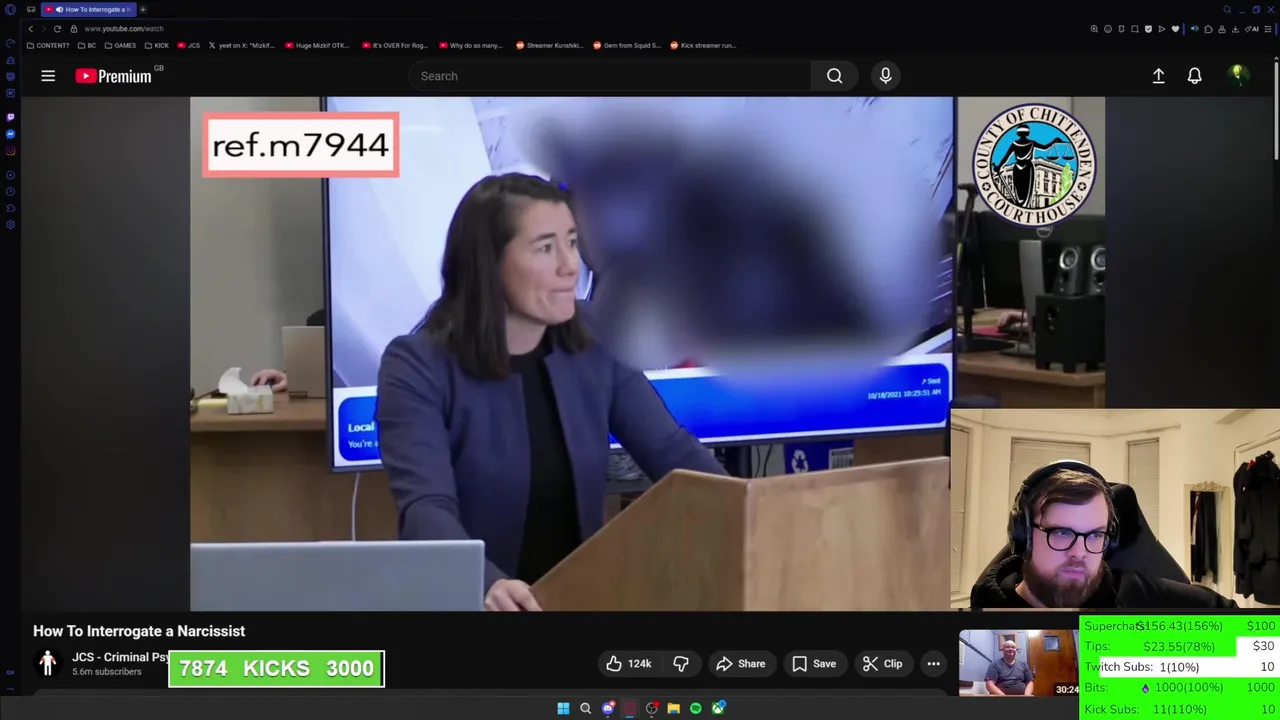1280x720 pixels.
Task: Save the video to a playlist
Action: (x=814, y=664)
